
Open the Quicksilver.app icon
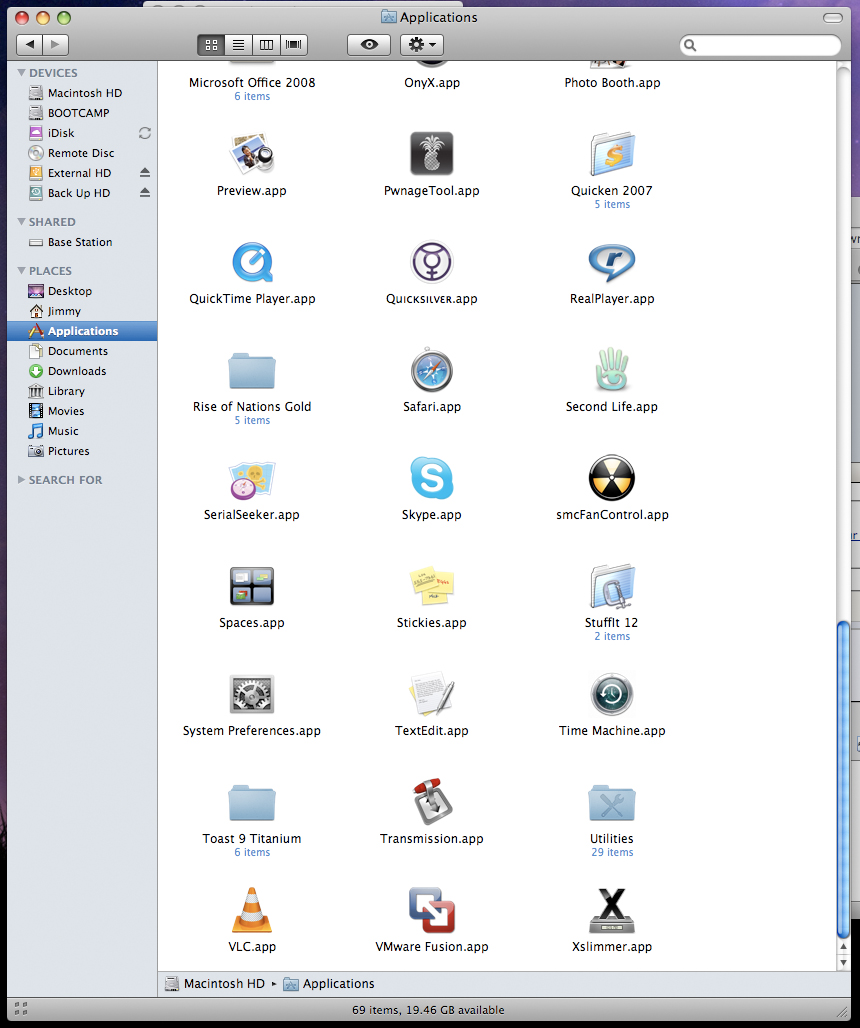coord(431,262)
